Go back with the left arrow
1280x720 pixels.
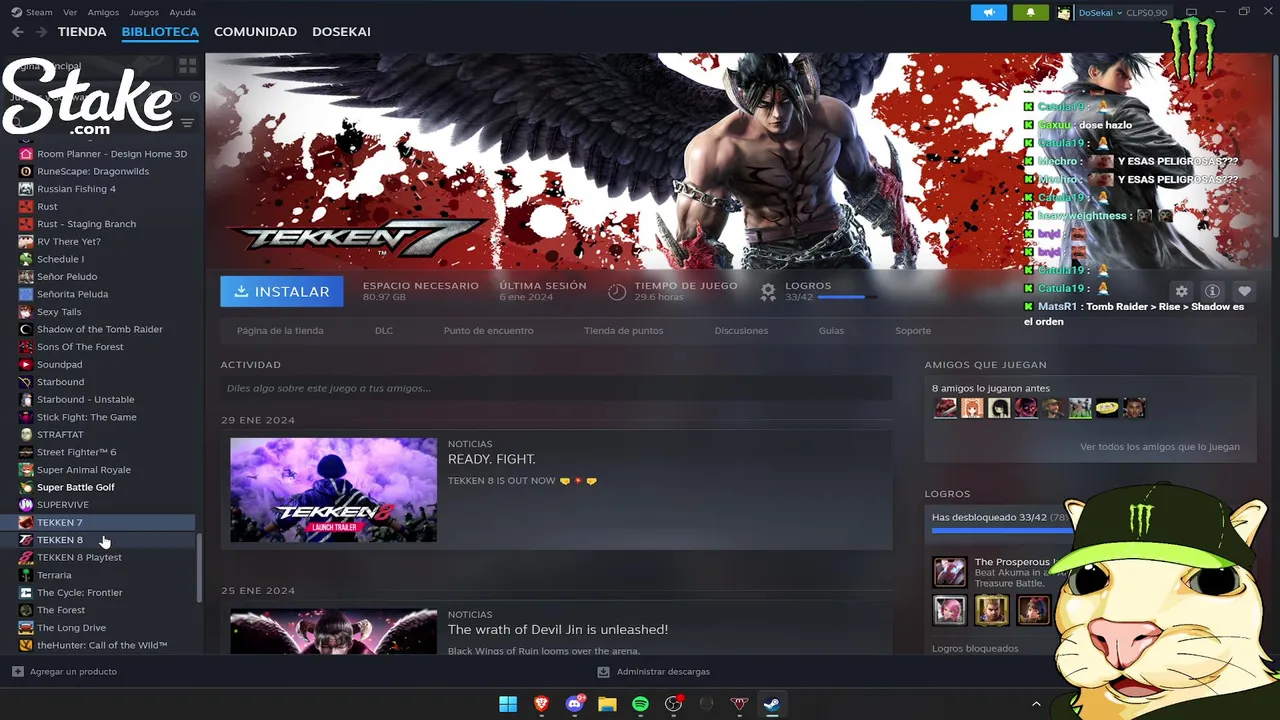(17, 32)
